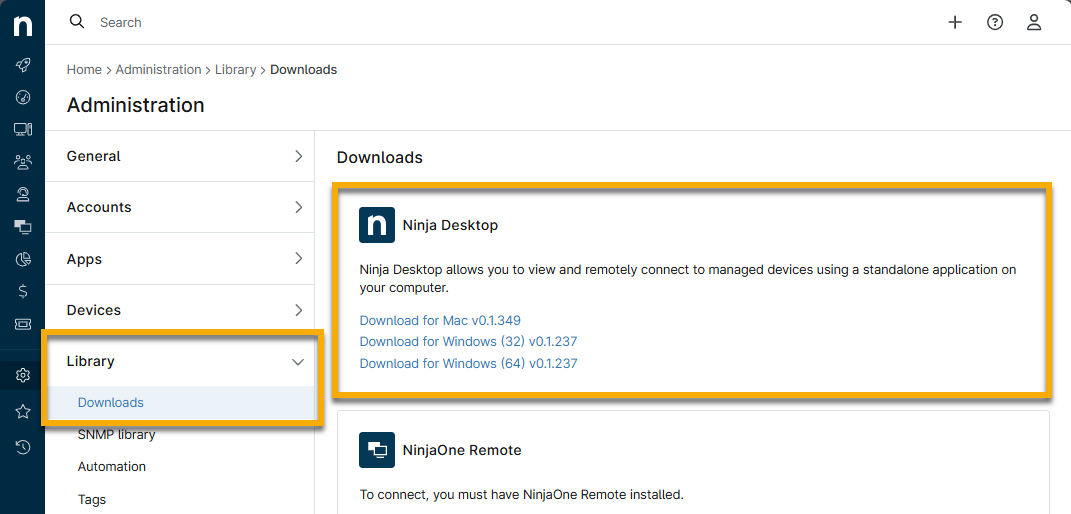Image resolution: width=1071 pixels, height=514 pixels.
Task: Open the help question mark icon
Action: [995, 22]
